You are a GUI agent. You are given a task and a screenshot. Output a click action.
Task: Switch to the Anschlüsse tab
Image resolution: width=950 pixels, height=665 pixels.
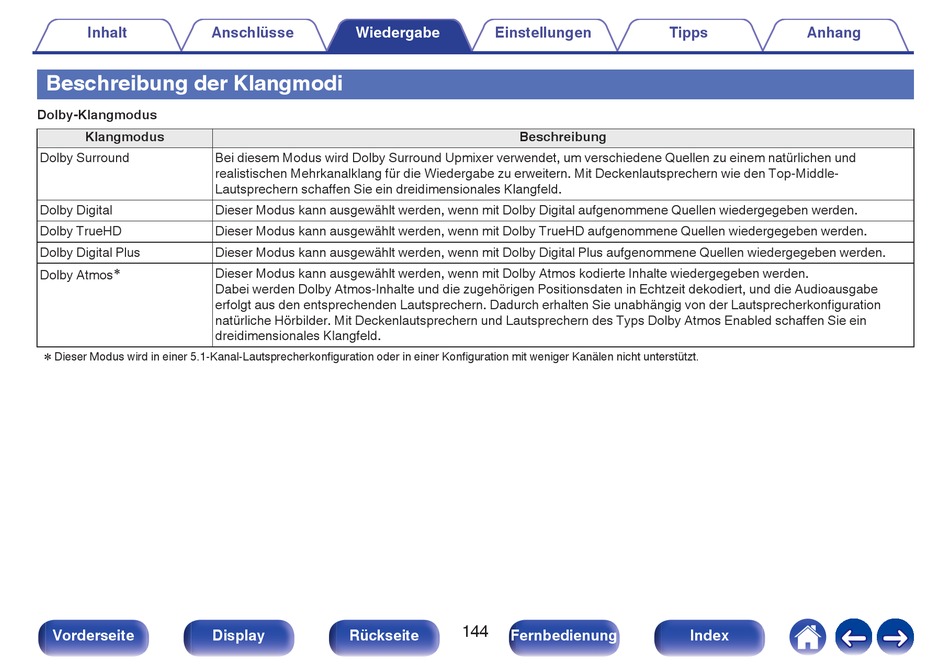point(253,33)
